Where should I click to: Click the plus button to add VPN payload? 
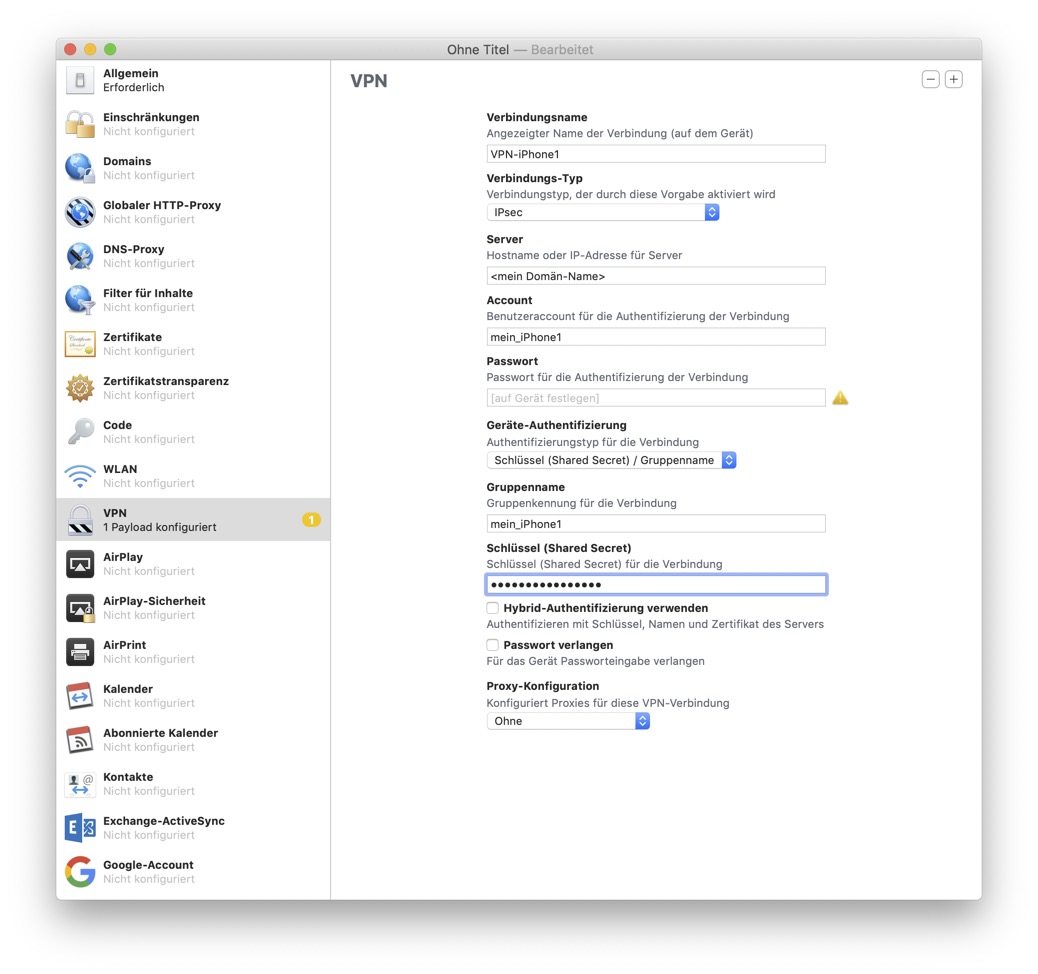click(x=952, y=79)
